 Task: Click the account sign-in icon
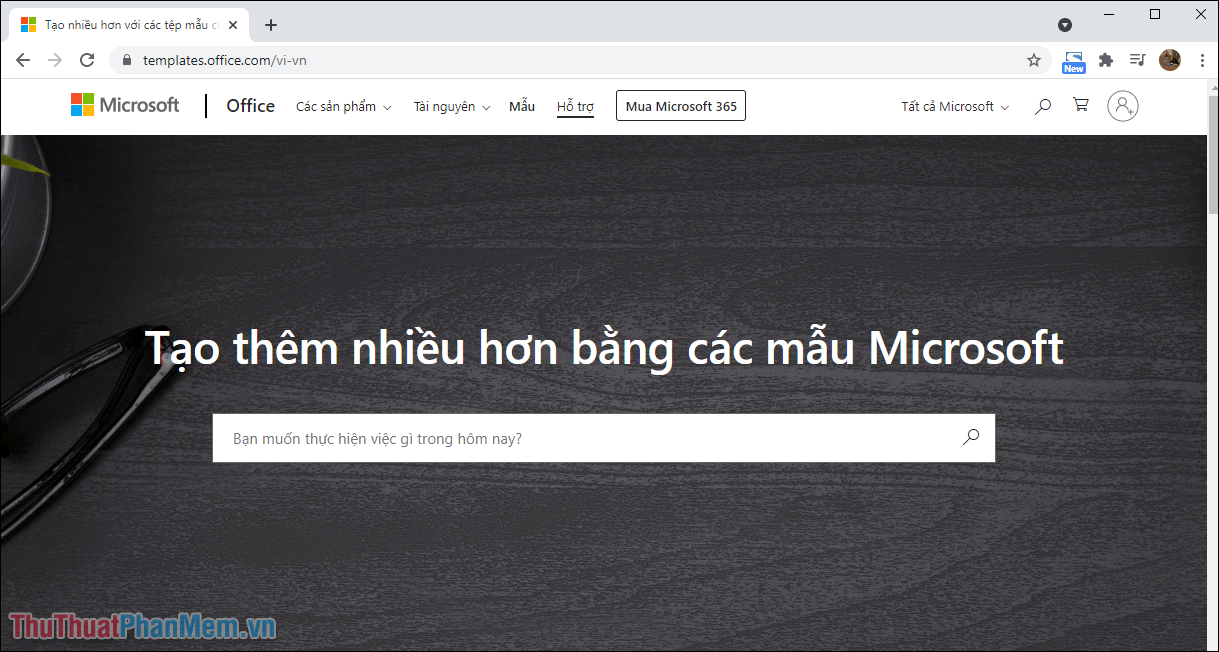pyautogui.click(x=1122, y=105)
